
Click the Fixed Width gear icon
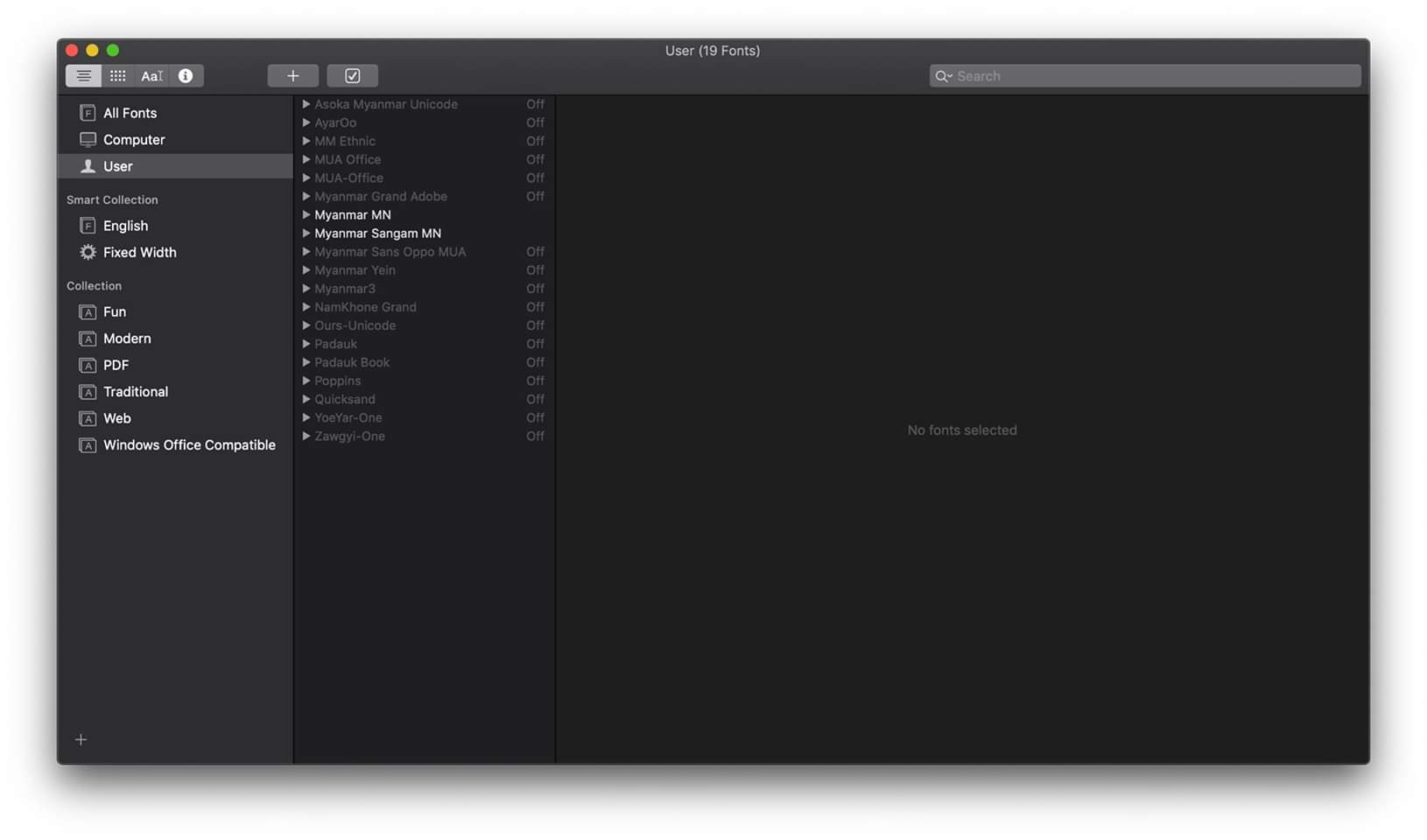(88, 252)
